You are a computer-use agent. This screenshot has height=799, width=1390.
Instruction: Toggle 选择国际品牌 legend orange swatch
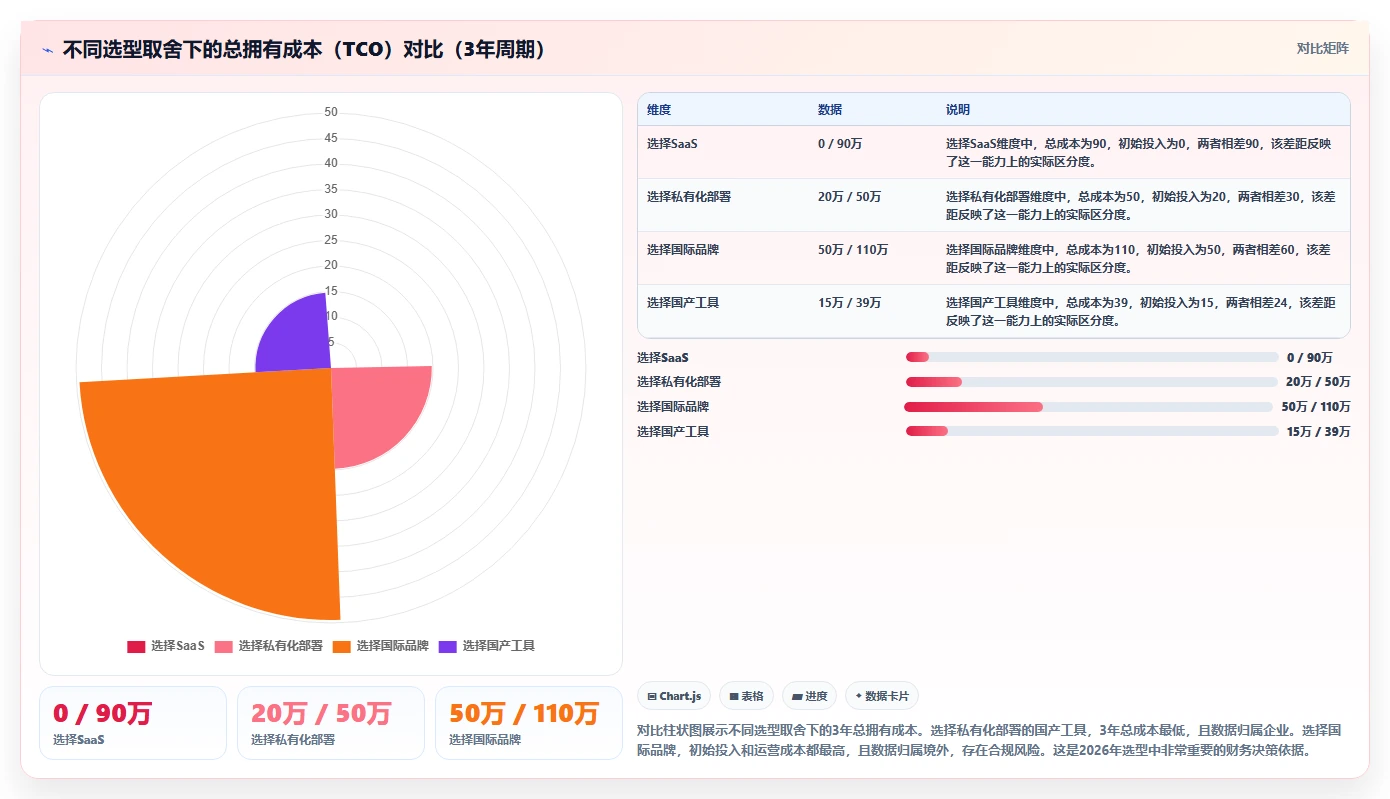coord(342,646)
